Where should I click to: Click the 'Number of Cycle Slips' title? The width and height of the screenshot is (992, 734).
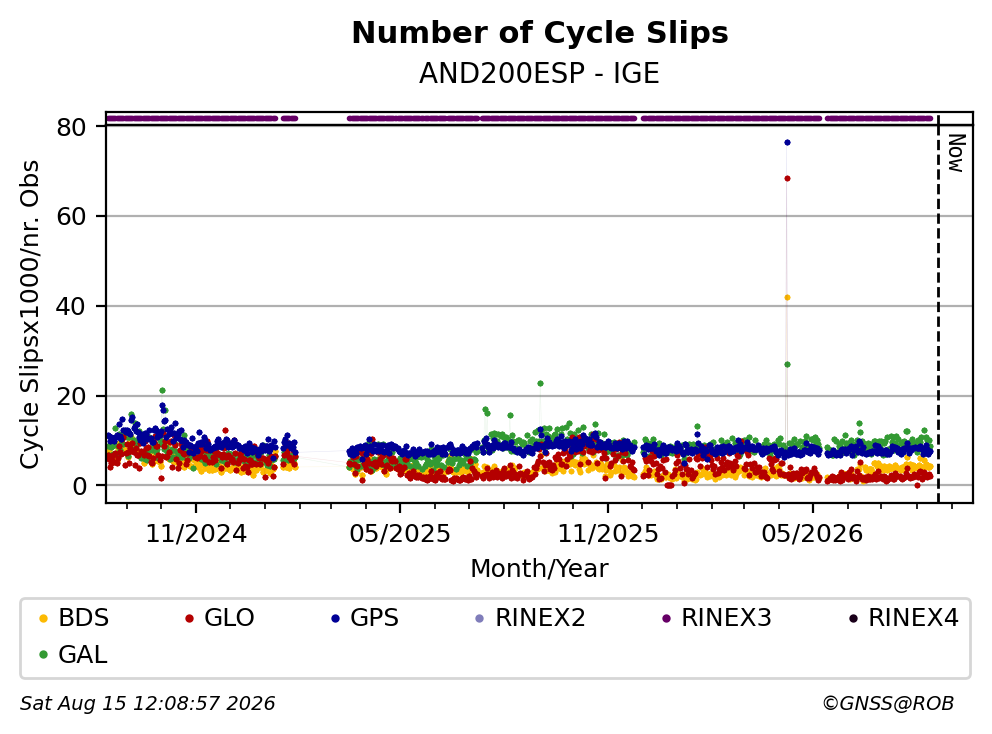click(540, 33)
